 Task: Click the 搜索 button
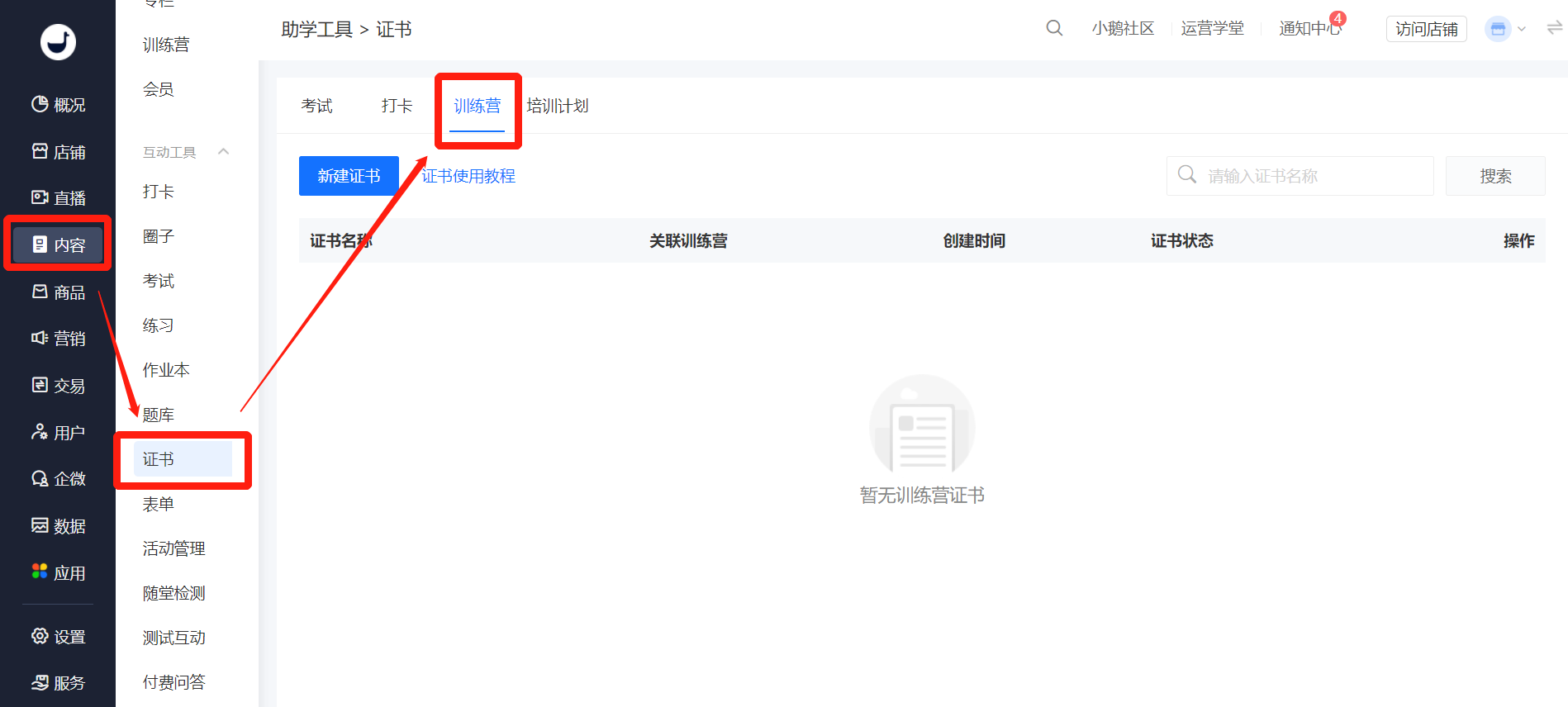tap(1494, 176)
